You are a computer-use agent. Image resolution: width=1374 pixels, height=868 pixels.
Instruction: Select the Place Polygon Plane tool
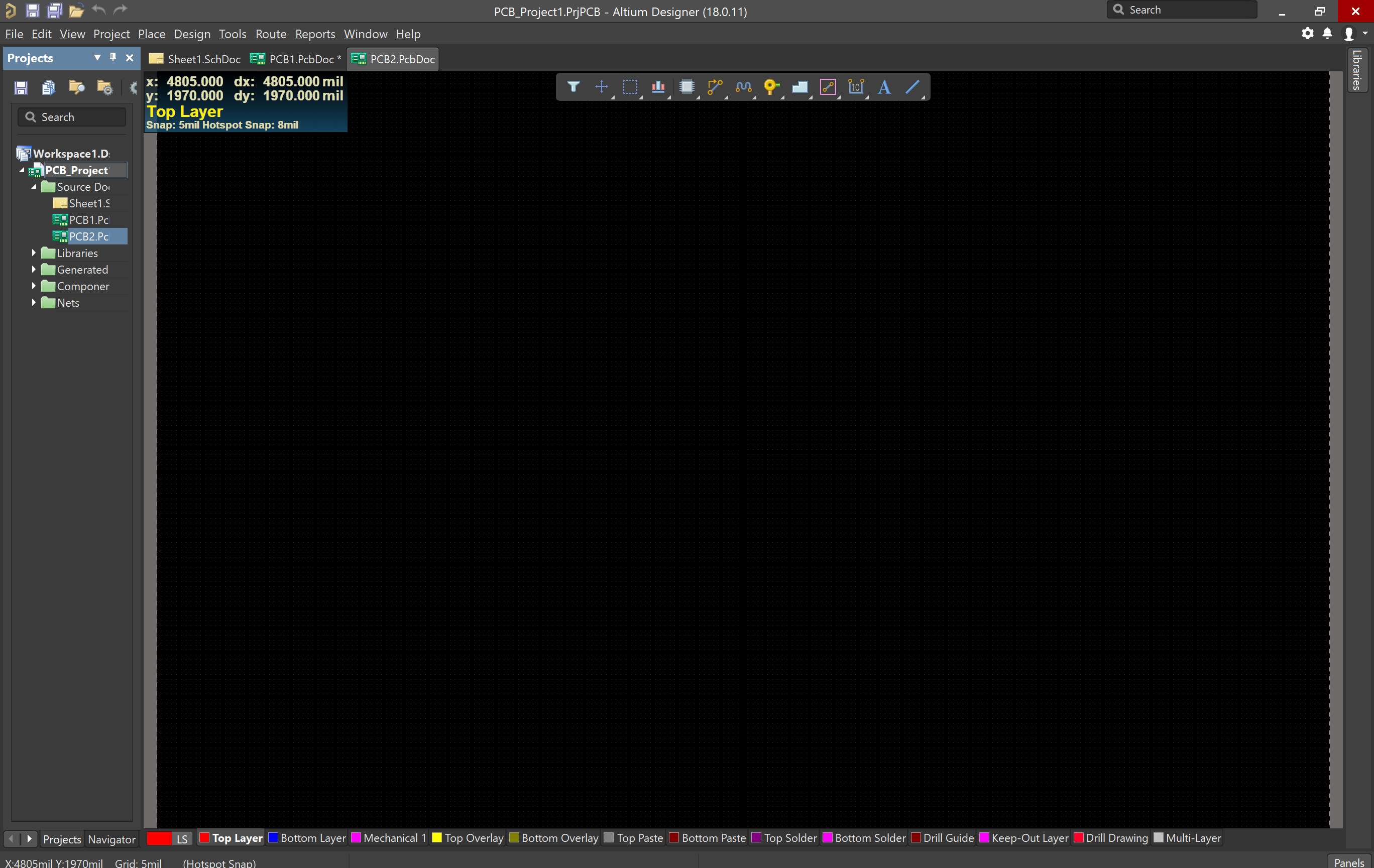799,87
